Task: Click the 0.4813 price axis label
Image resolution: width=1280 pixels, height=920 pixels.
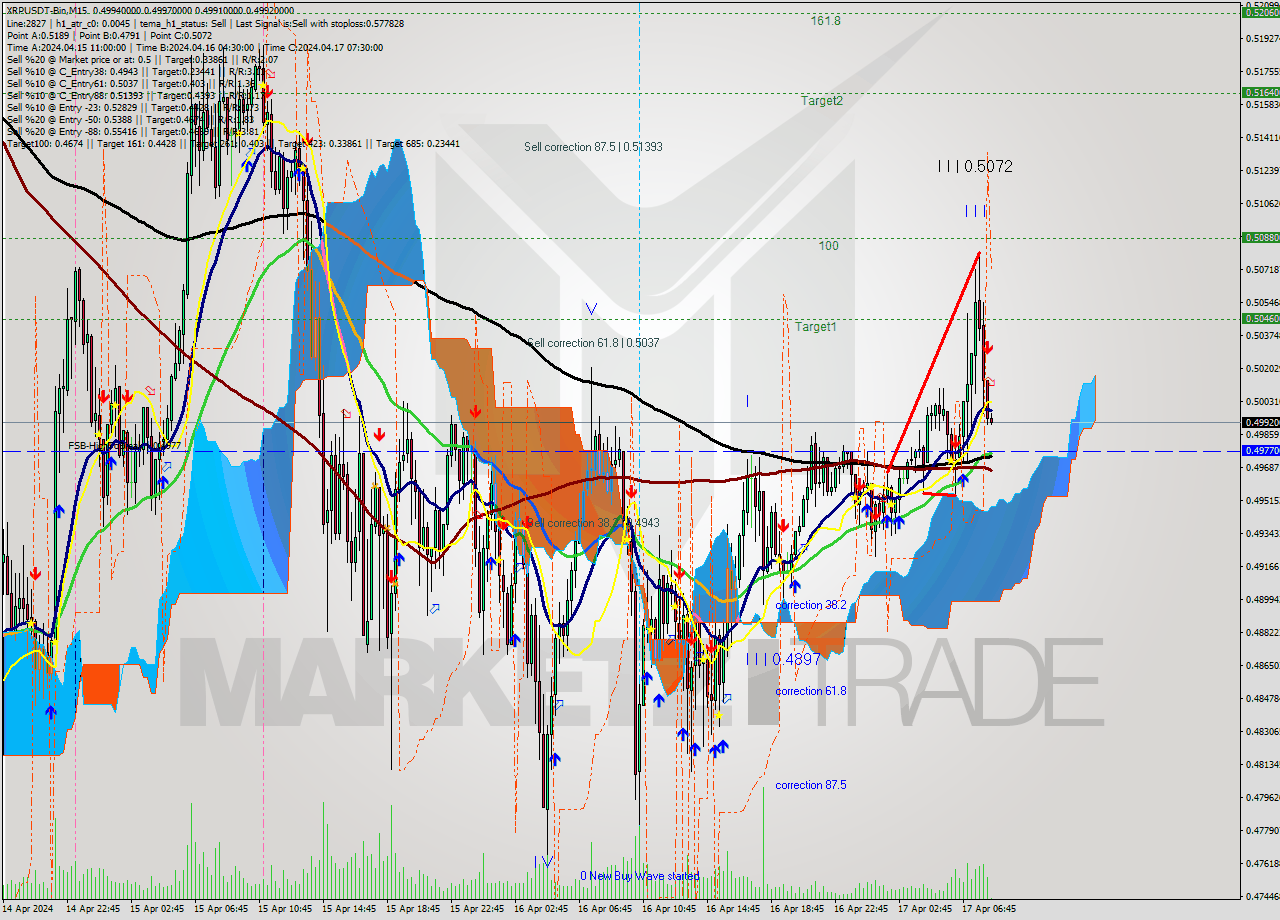Action: (x=1262, y=764)
